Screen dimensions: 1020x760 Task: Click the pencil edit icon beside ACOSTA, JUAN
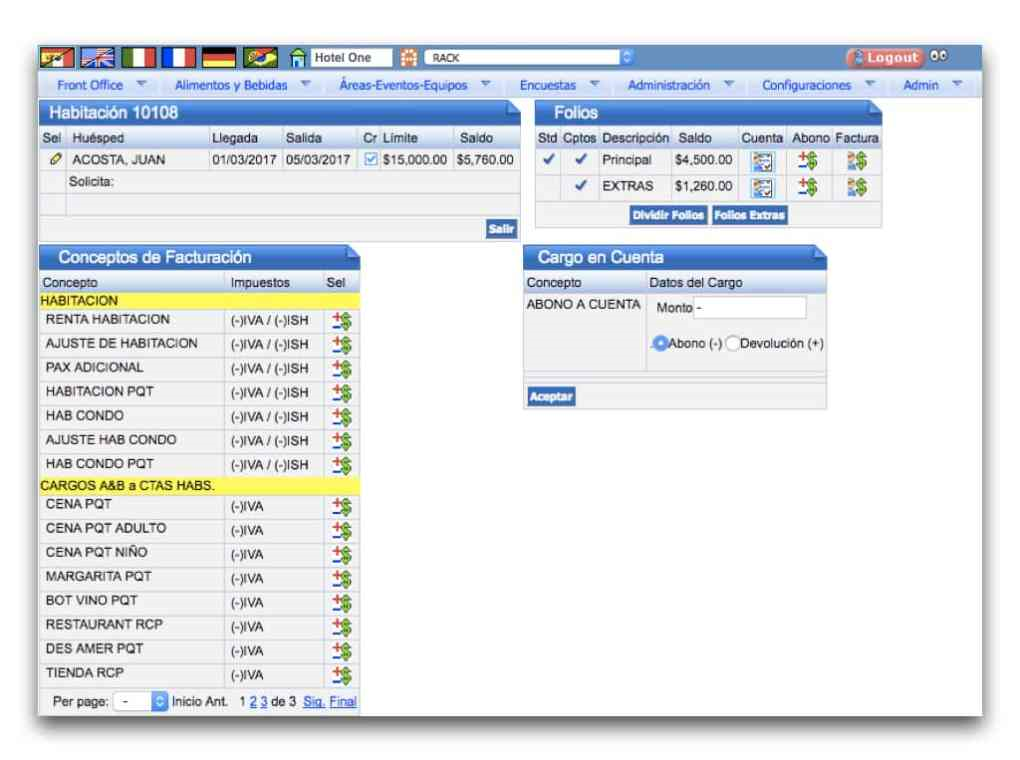click(x=55, y=160)
